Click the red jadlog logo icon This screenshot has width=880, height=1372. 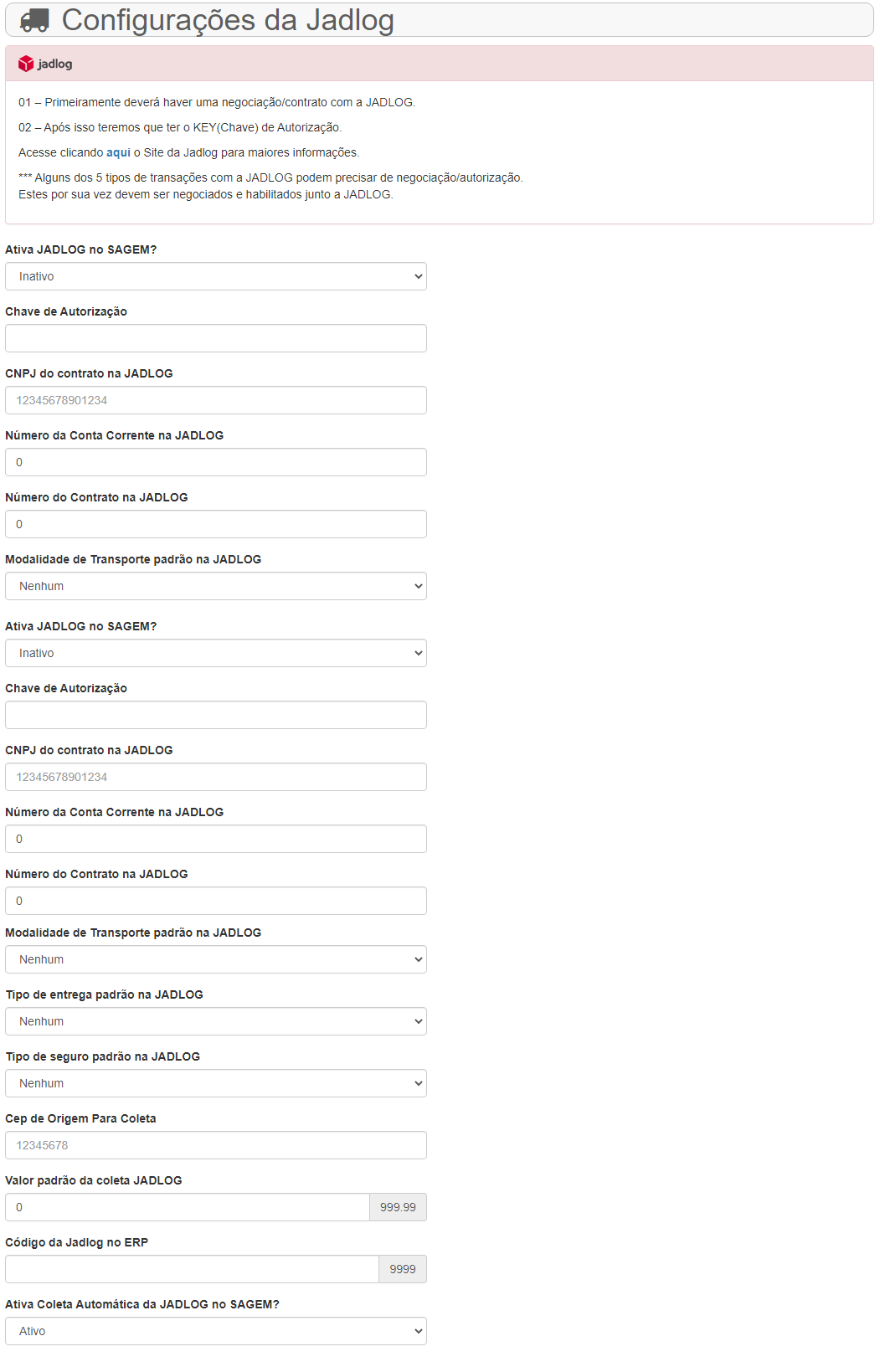click(x=26, y=64)
